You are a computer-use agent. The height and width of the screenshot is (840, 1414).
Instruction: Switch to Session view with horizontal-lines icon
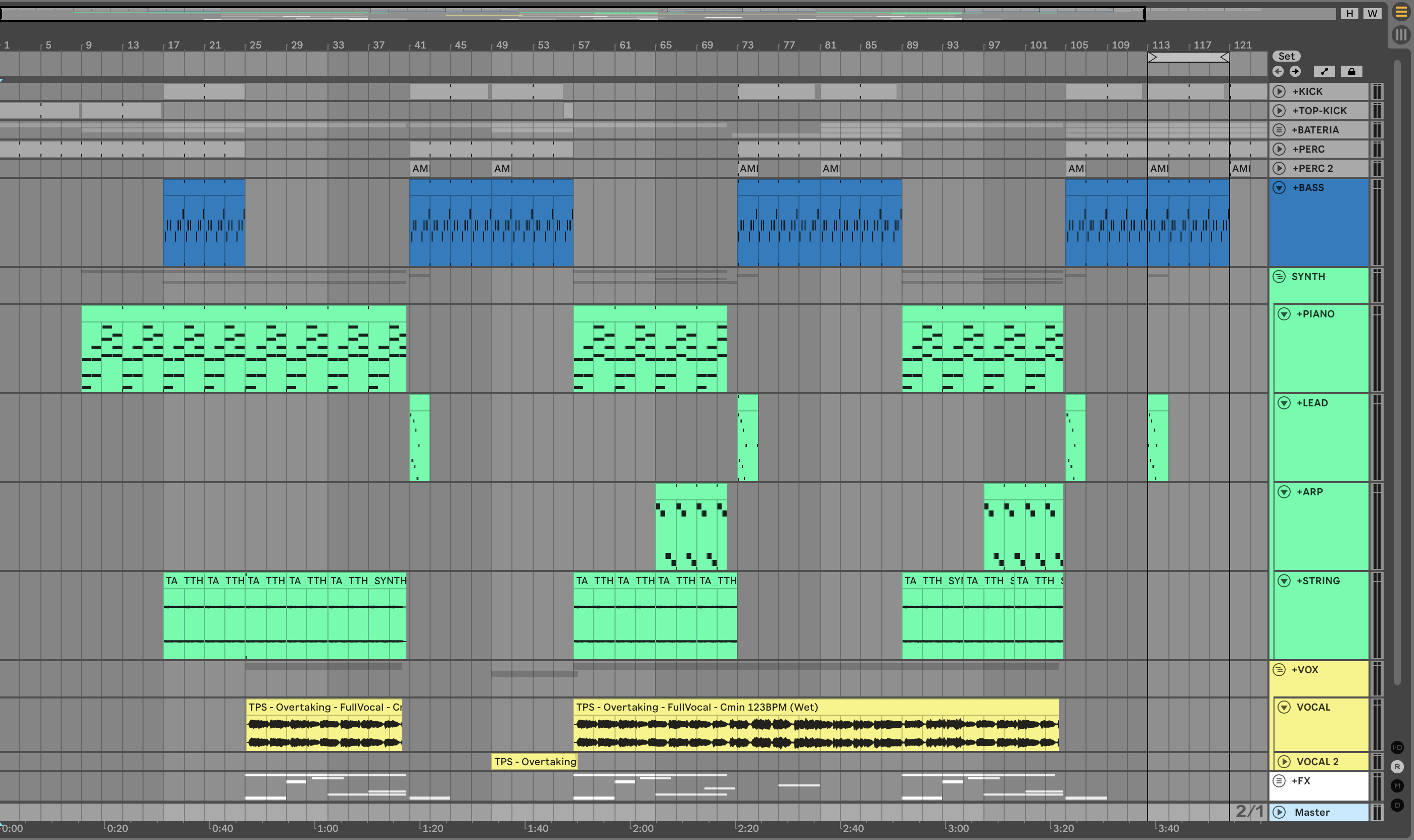[x=1400, y=12]
